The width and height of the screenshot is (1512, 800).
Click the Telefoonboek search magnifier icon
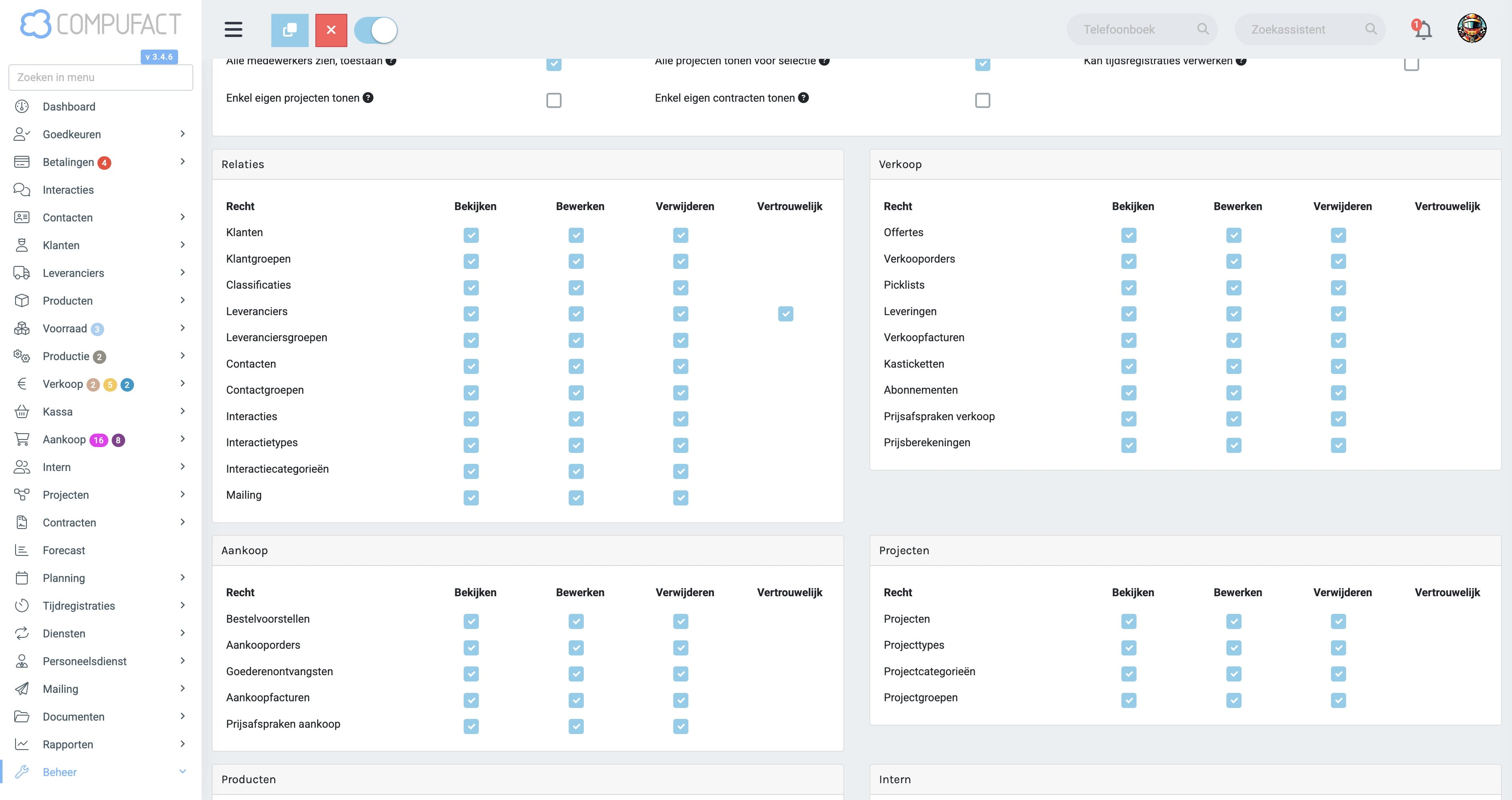tap(1203, 29)
